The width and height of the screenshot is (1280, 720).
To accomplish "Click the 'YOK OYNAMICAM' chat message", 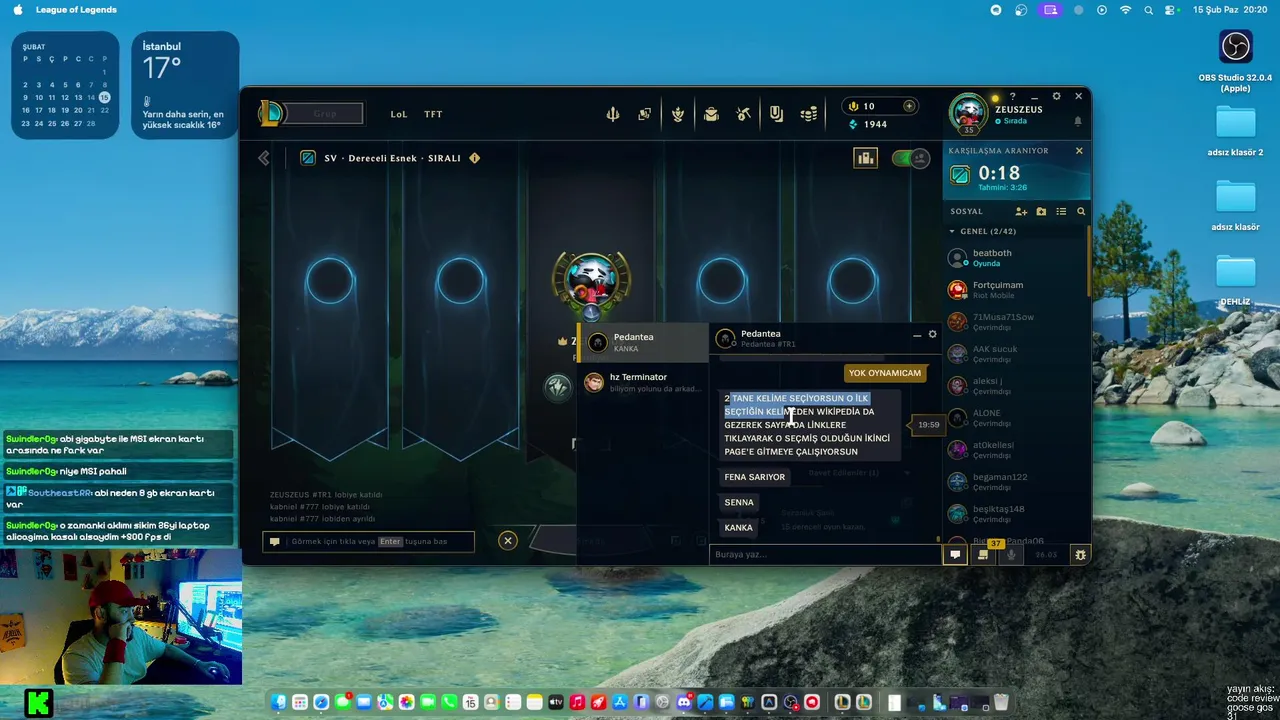I will [885, 373].
